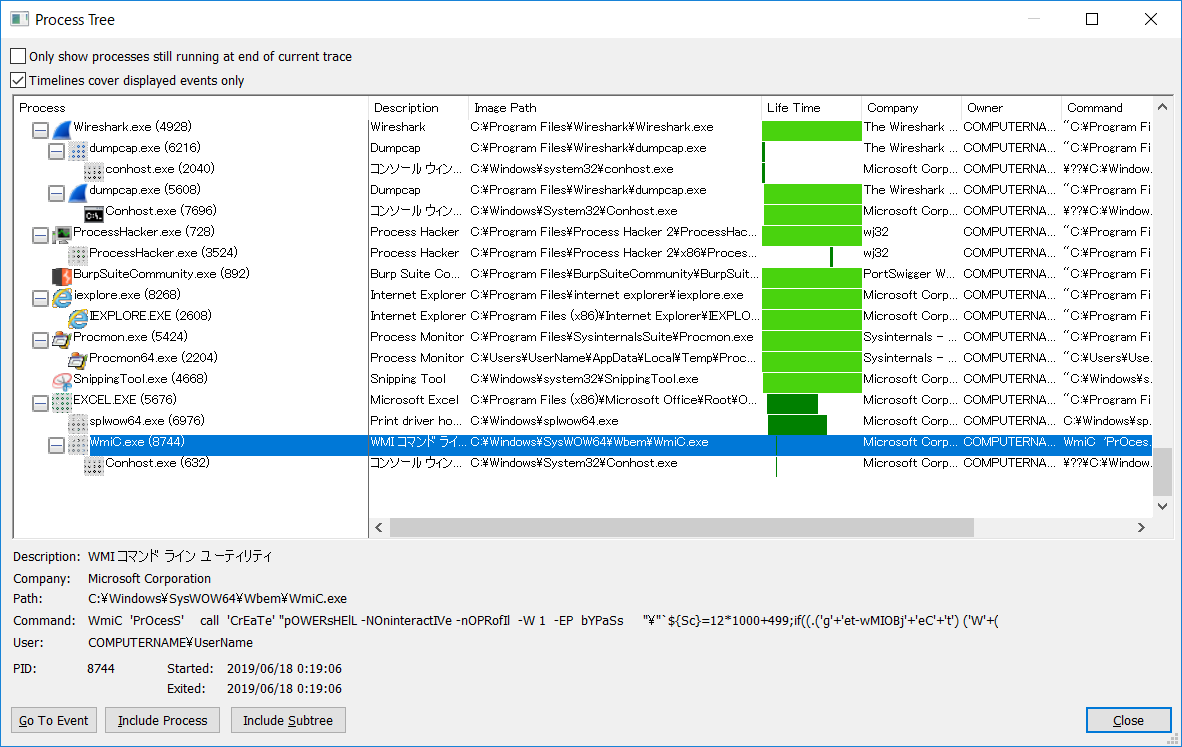
Task: Click the Process column header
Action: point(191,108)
